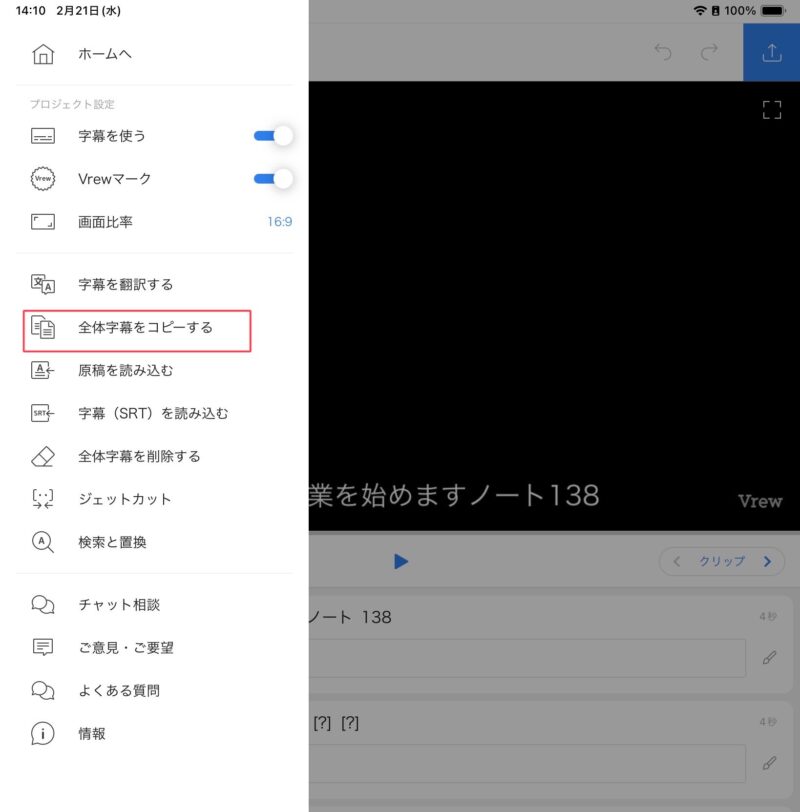
Task: Click the undo arrow icon
Action: coord(663,52)
